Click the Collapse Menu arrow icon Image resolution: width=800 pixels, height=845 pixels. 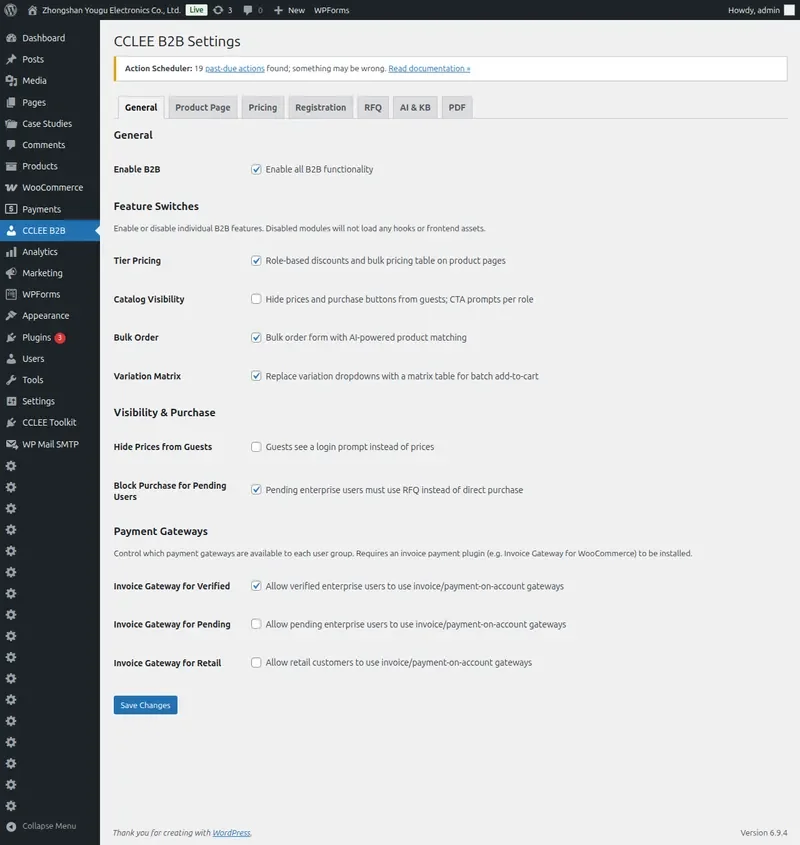[x=11, y=826]
